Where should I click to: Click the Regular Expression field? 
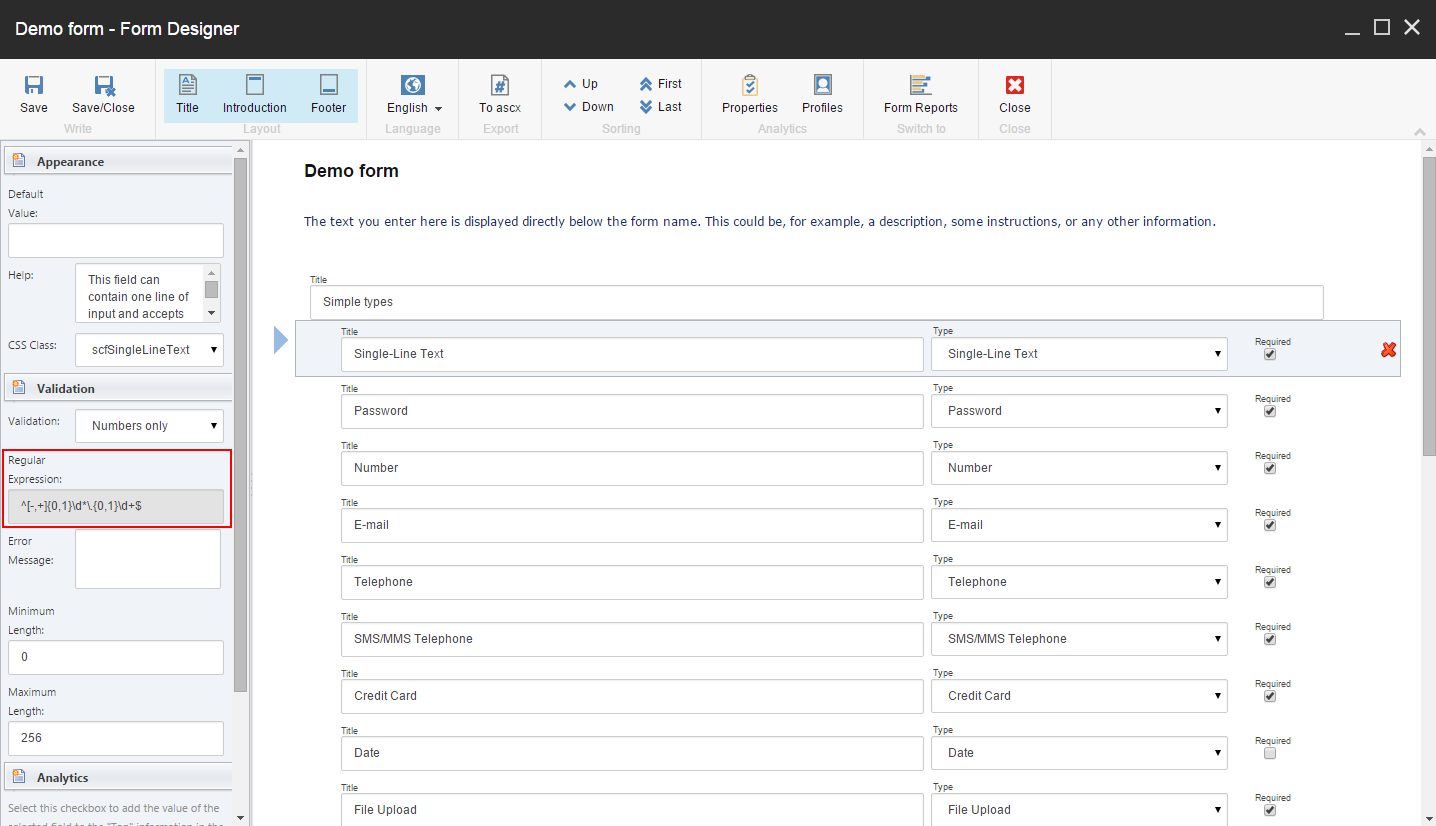[x=116, y=506]
